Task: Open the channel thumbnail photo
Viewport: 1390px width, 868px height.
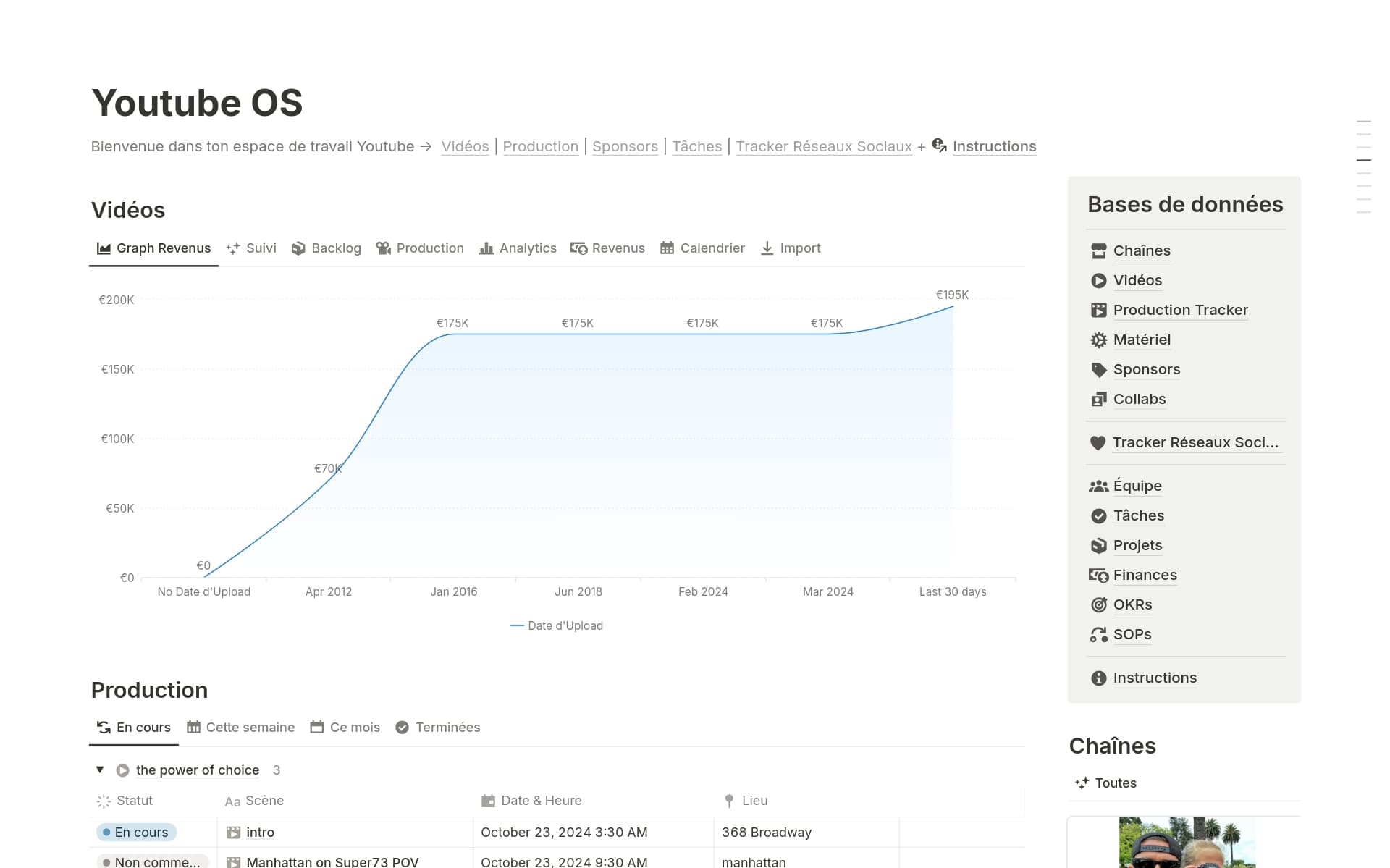Action: coord(1186,842)
